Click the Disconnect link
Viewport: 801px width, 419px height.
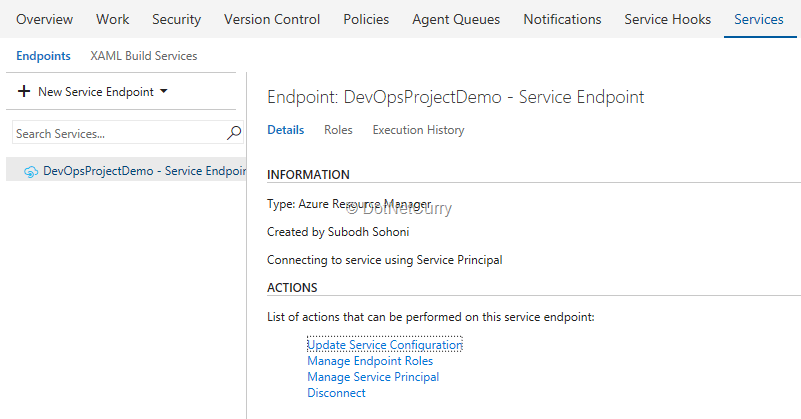point(336,393)
